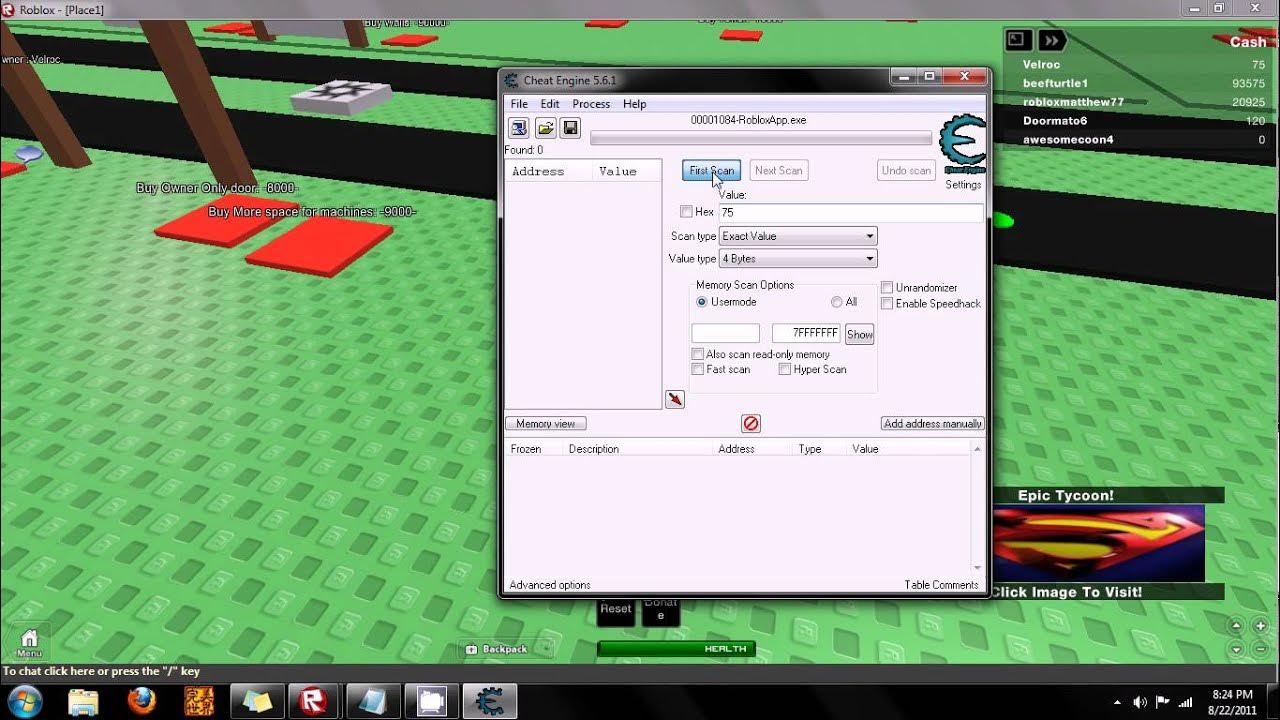
Task: Click the Settings label under the logo
Action: click(963, 185)
